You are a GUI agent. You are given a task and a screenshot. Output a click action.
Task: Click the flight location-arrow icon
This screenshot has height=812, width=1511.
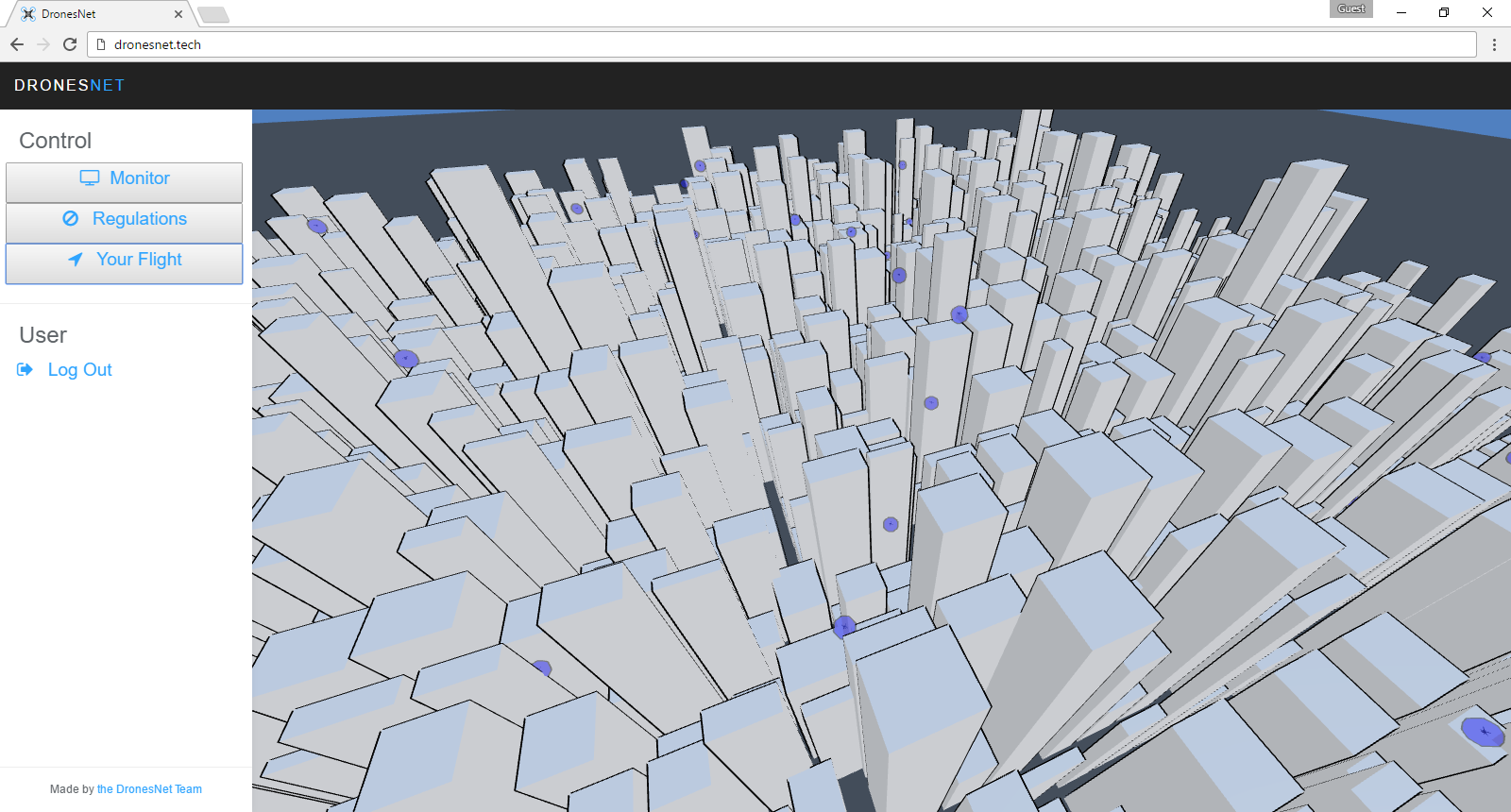(x=76, y=260)
